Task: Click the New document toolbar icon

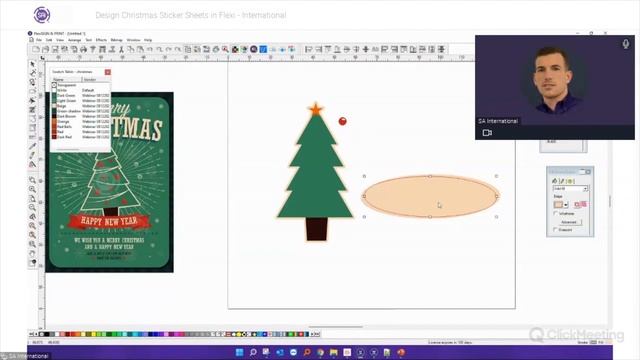Action: click(36, 49)
